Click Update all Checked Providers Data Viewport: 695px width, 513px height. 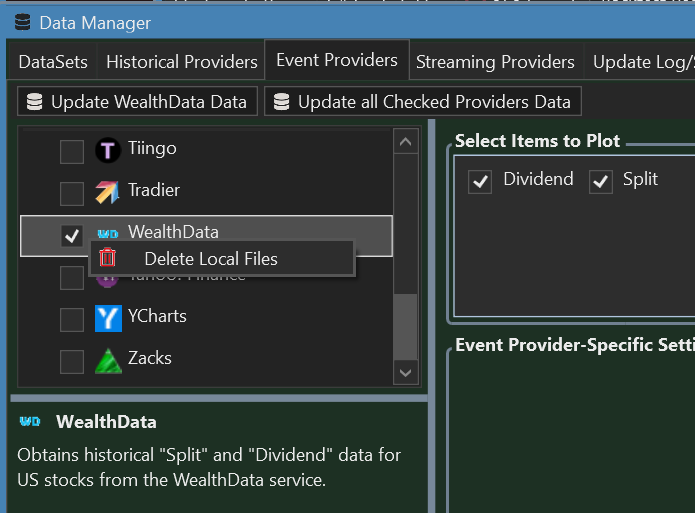pos(422,101)
